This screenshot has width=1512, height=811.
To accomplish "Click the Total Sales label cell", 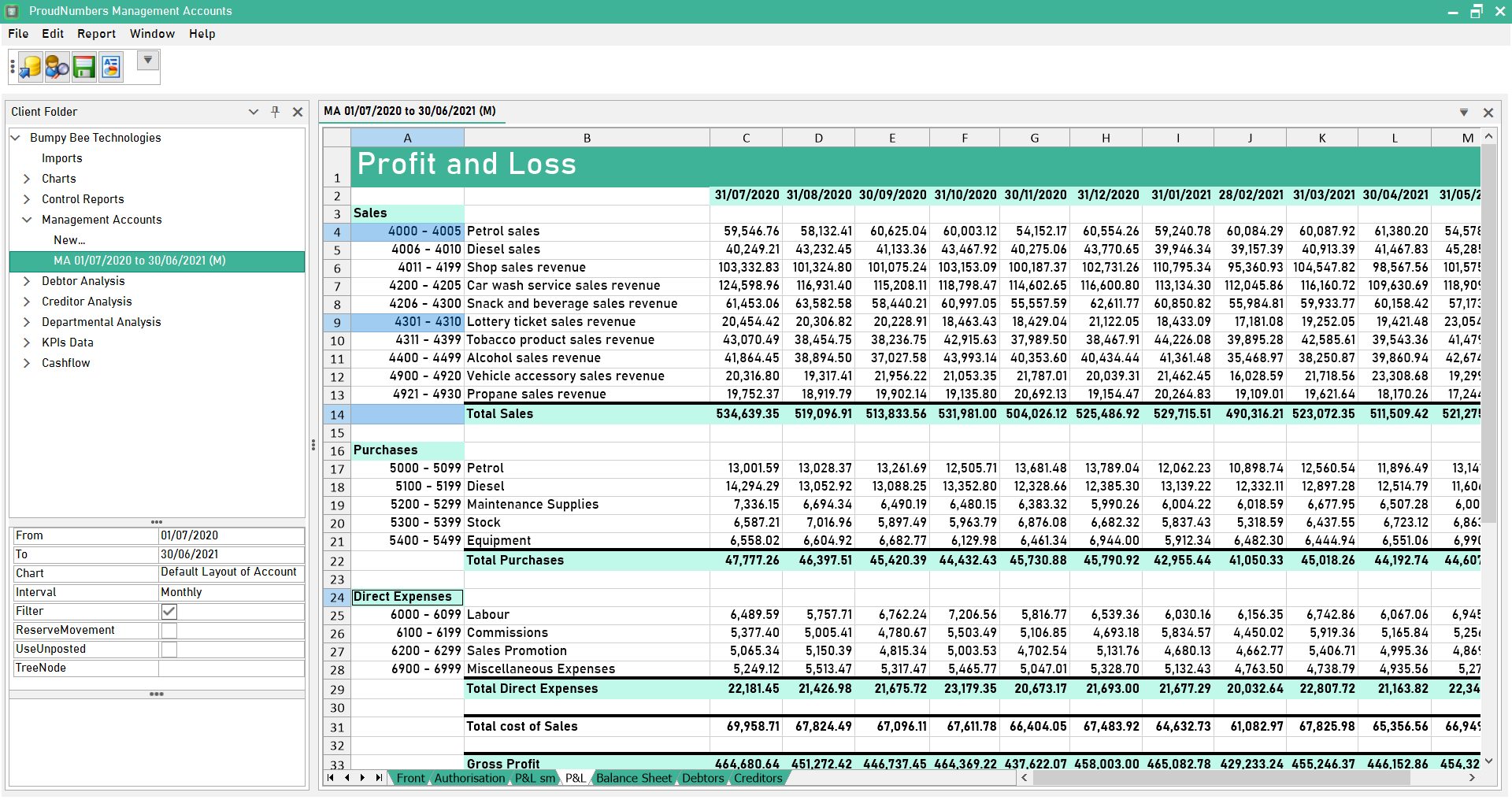I will (x=587, y=414).
